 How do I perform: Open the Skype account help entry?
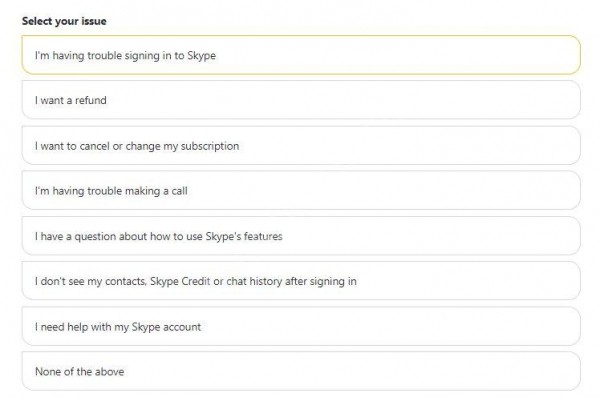pos(301,326)
